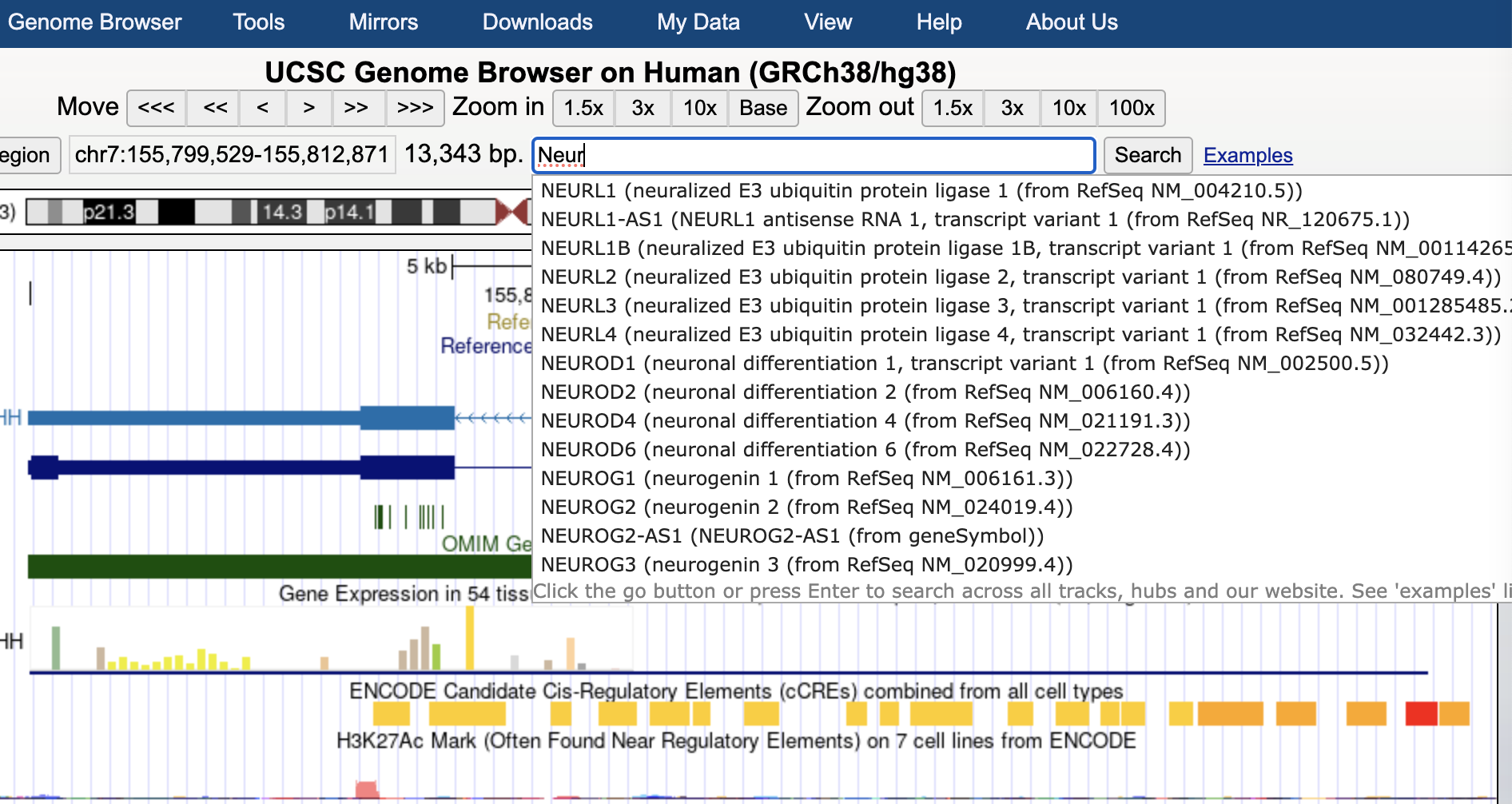Viewport: 1512px width, 804px height.
Task: Zoom out 100x
Action: point(1131,108)
